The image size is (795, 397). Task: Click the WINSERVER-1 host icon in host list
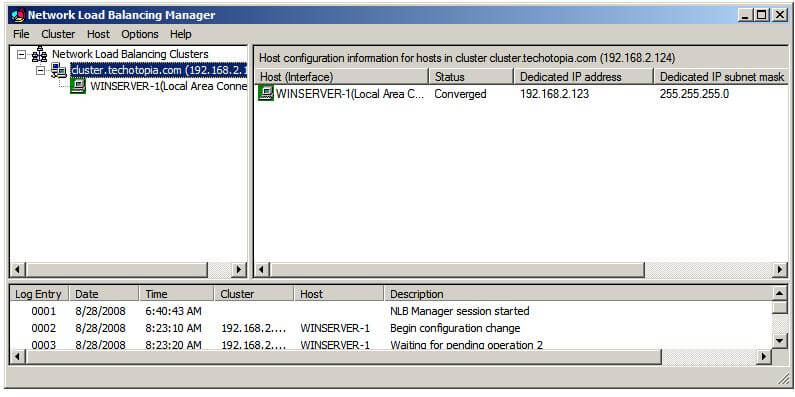coord(266,93)
